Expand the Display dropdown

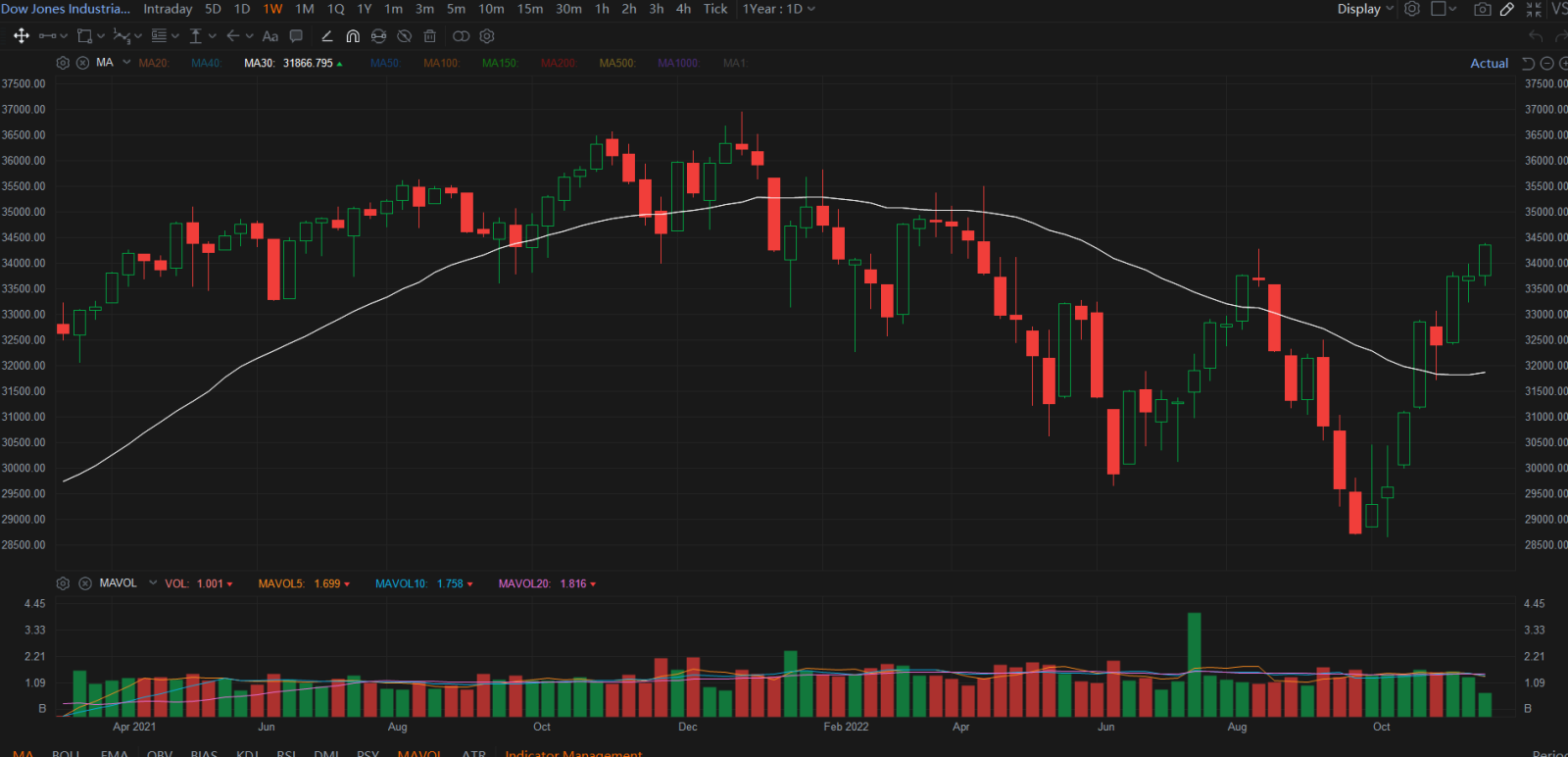point(1365,9)
